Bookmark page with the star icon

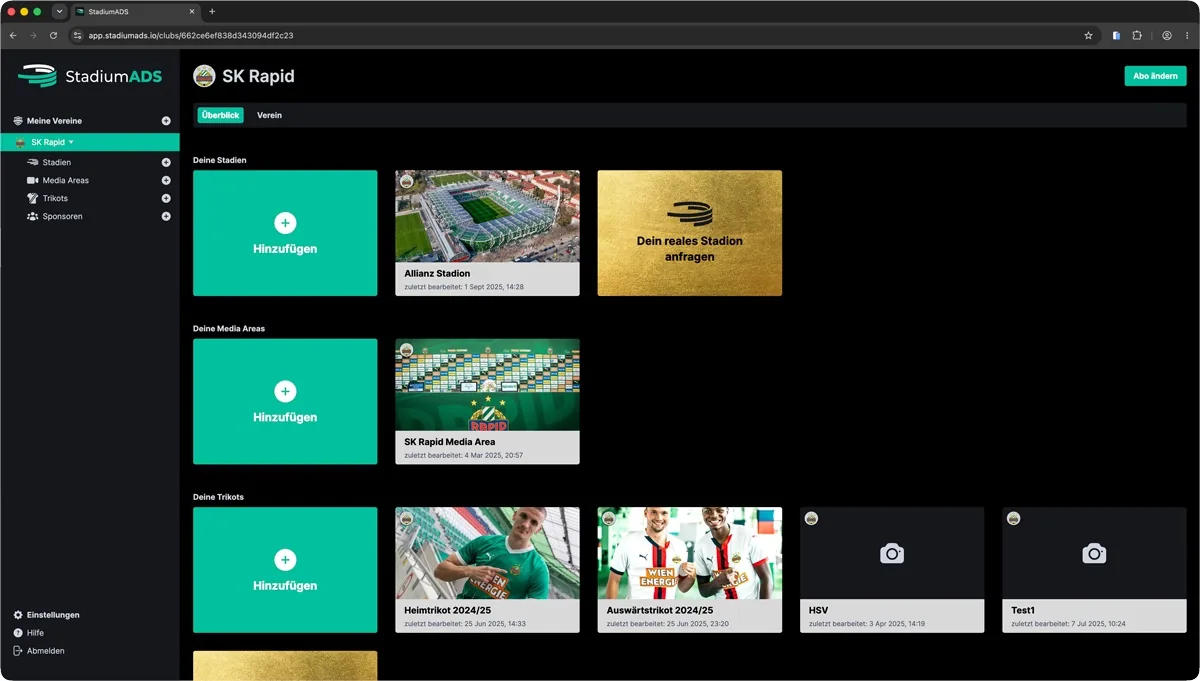pos(1088,35)
